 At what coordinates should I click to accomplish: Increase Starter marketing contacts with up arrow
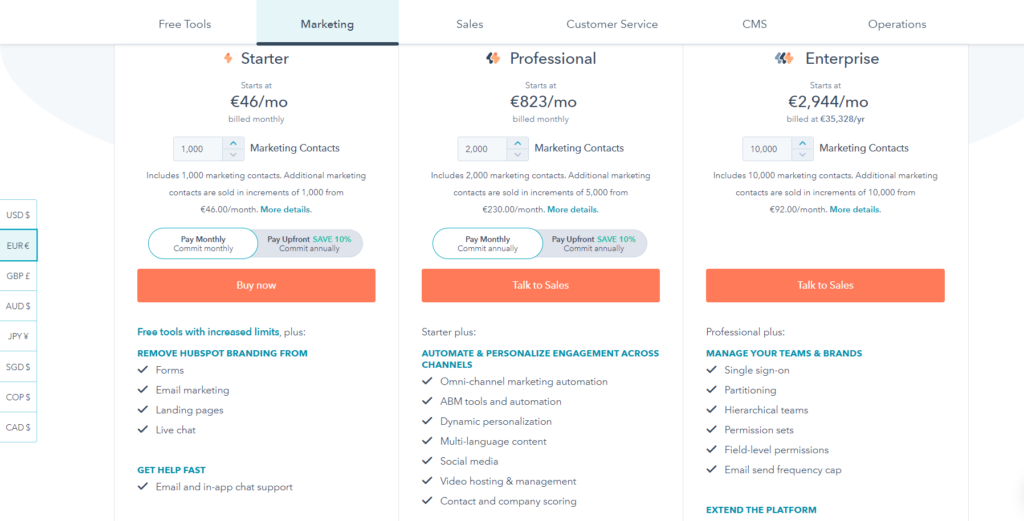tap(233, 143)
